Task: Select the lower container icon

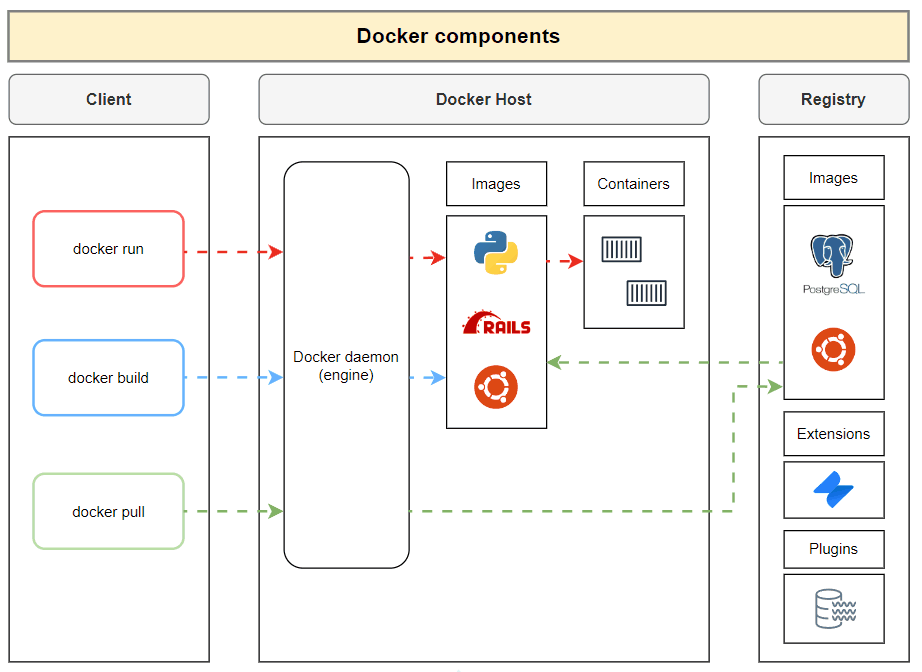Action: (646, 293)
